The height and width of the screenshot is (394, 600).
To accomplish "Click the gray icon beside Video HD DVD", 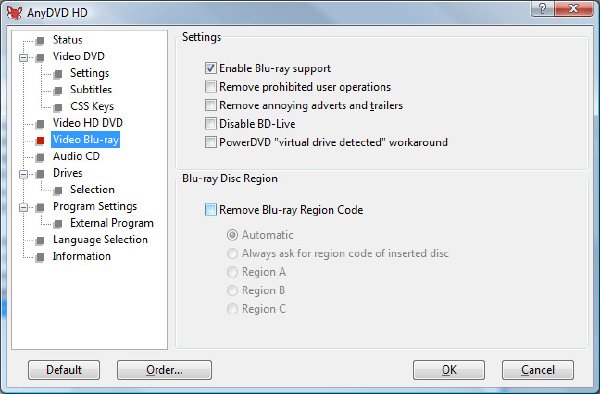I will (40, 124).
